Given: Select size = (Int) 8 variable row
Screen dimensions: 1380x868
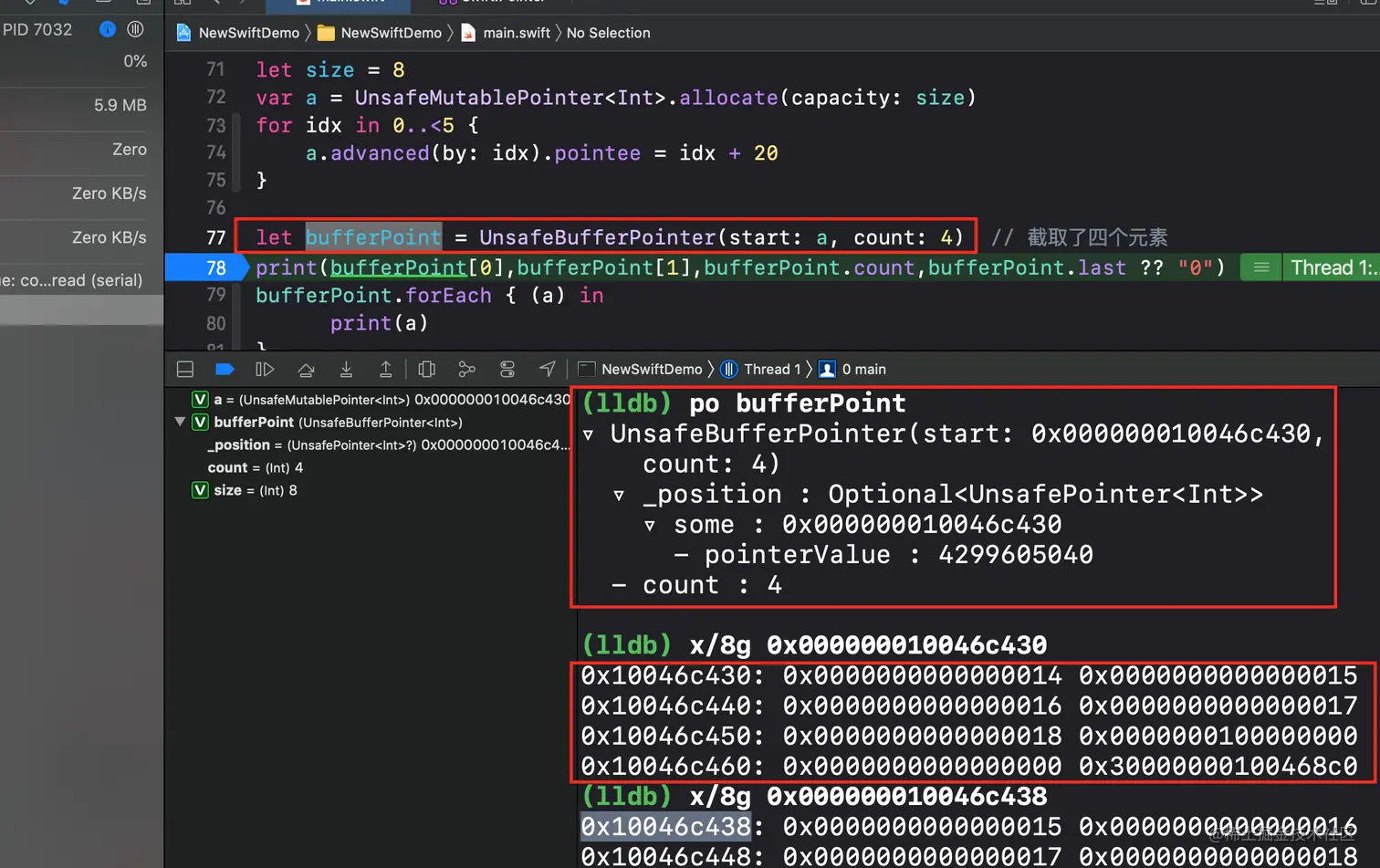Looking at the screenshot, I should click(245, 490).
